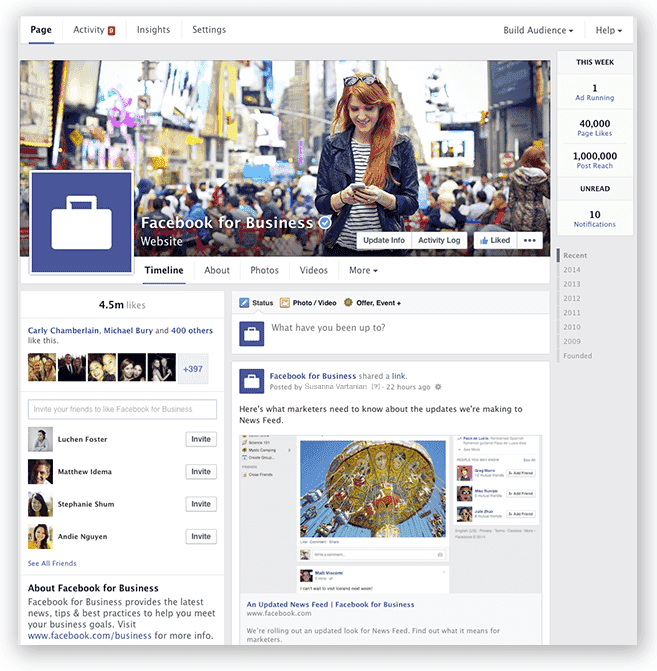657x671 pixels.
Task: Select the Timeline tab
Action: [x=164, y=270]
